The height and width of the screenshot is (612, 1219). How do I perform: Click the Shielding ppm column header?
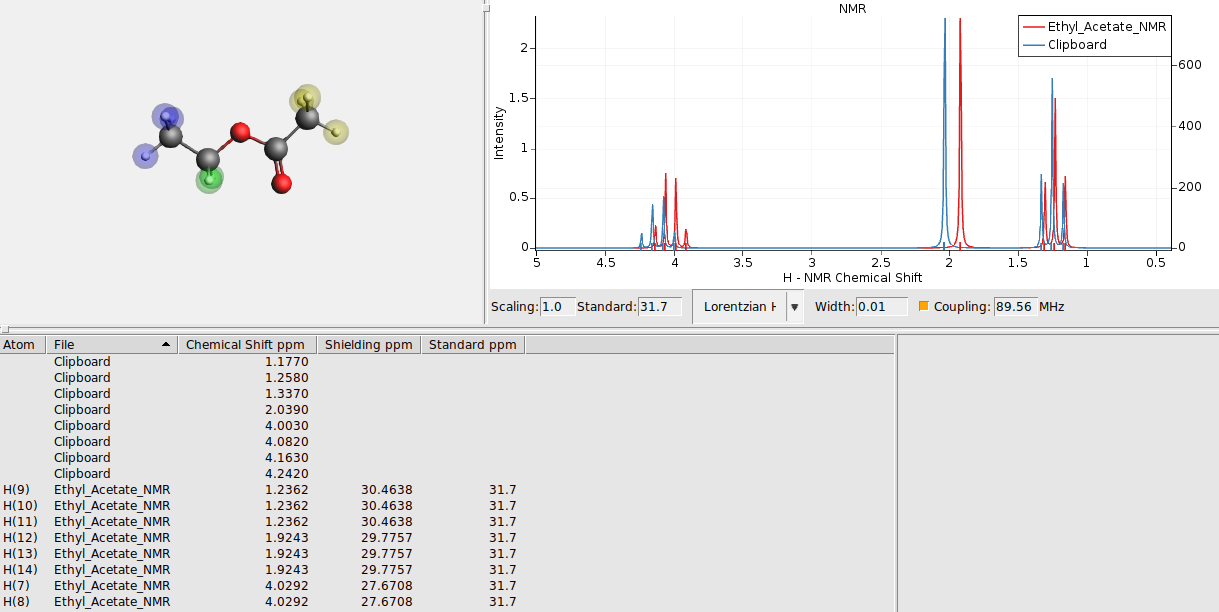(368, 344)
